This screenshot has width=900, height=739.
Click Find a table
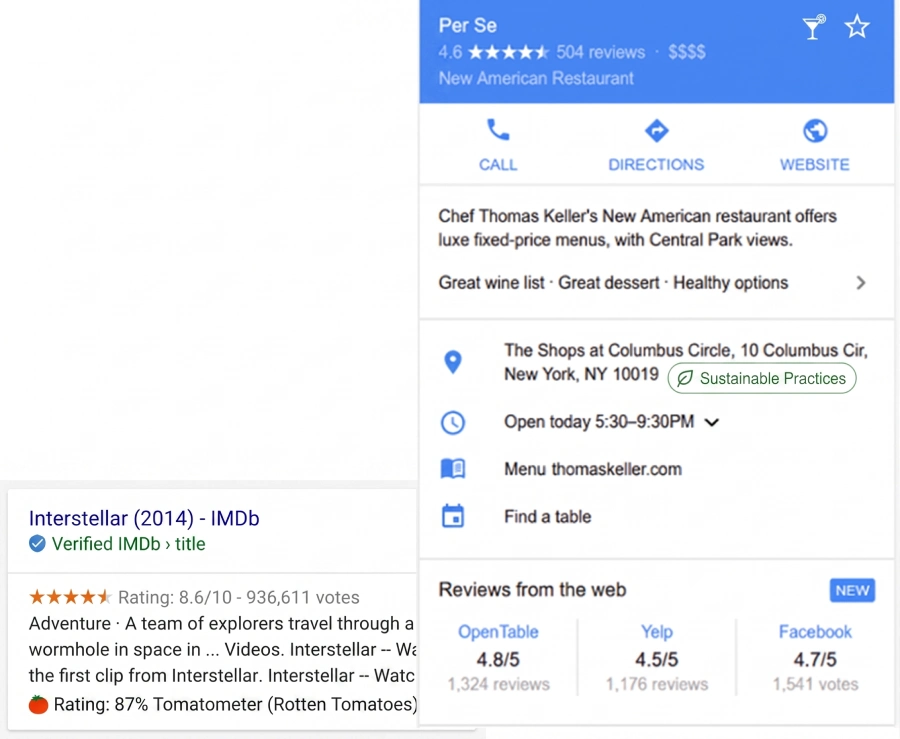pos(548,516)
